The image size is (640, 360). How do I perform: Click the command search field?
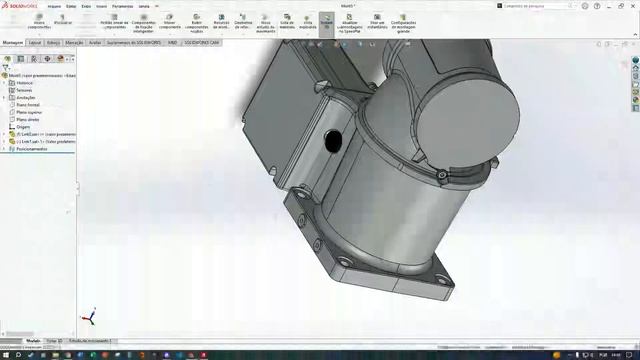(x=535, y=6)
